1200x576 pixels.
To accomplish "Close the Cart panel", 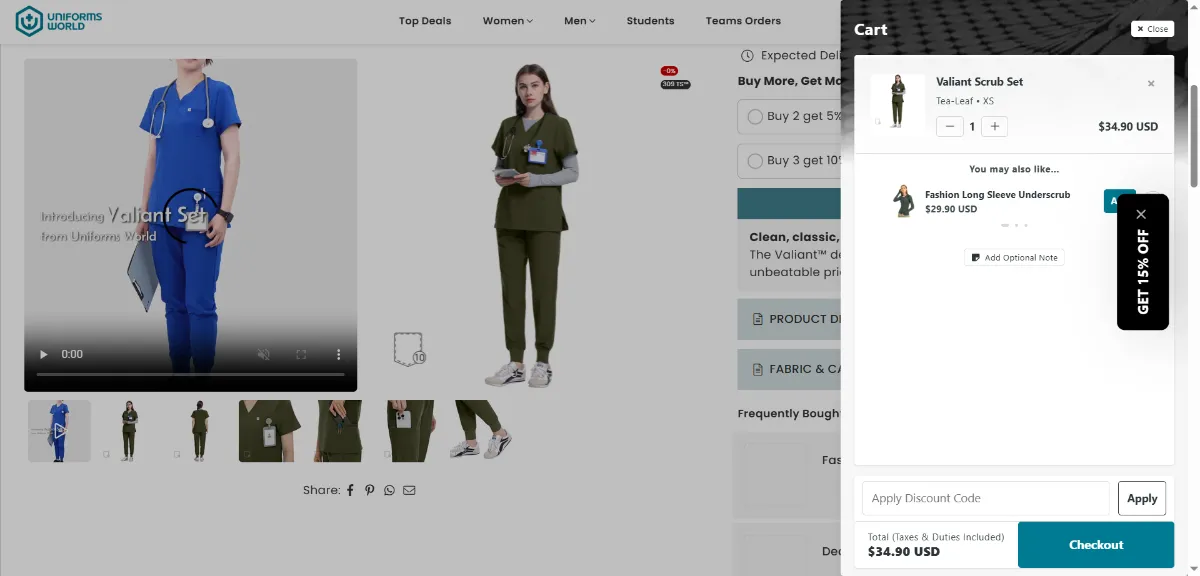I will click(x=1152, y=29).
